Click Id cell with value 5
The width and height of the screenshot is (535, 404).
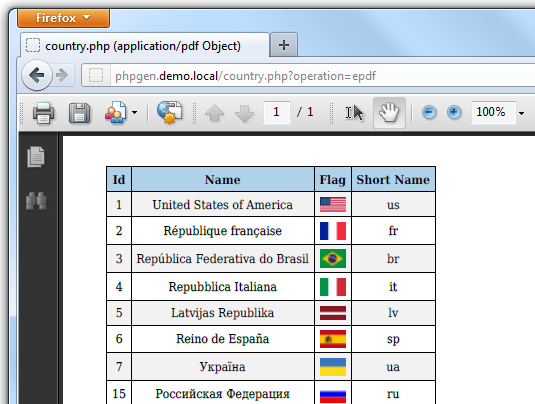(119, 313)
